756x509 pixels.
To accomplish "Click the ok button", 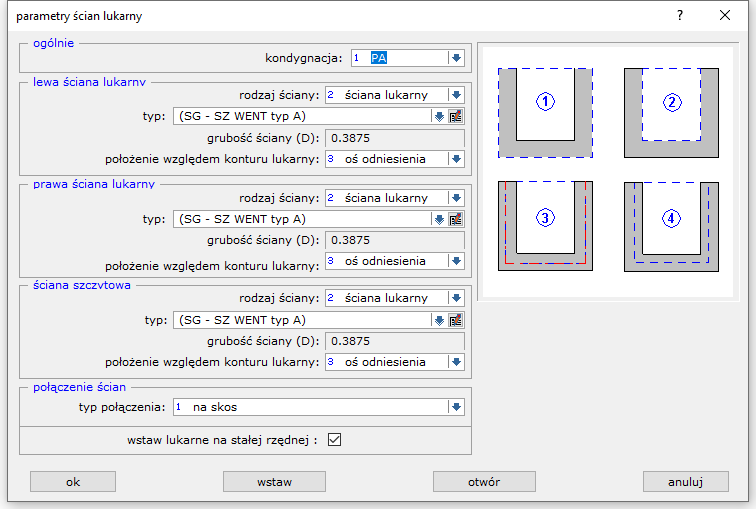I will [73, 481].
